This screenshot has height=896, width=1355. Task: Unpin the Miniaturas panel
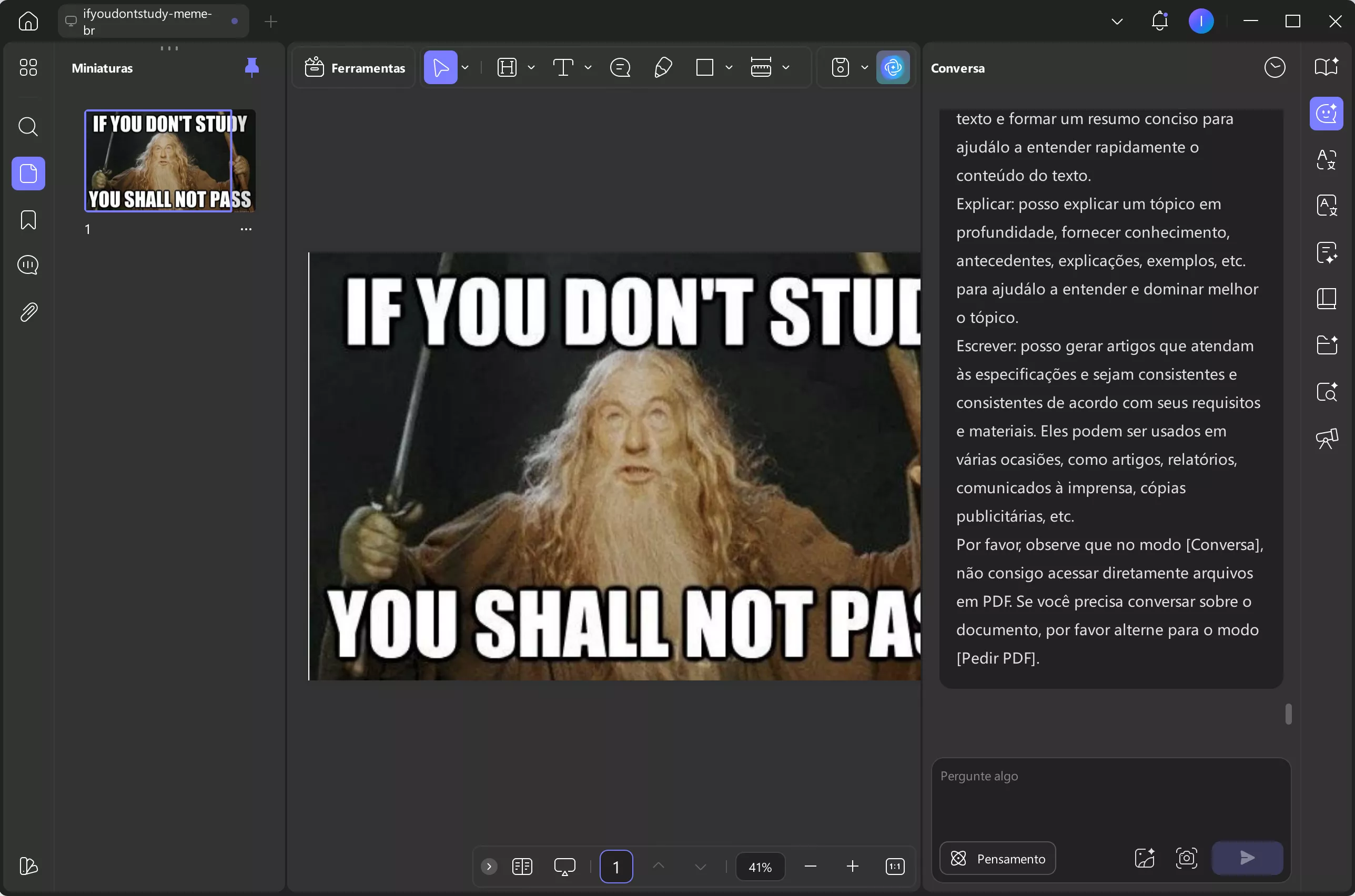[x=251, y=67]
